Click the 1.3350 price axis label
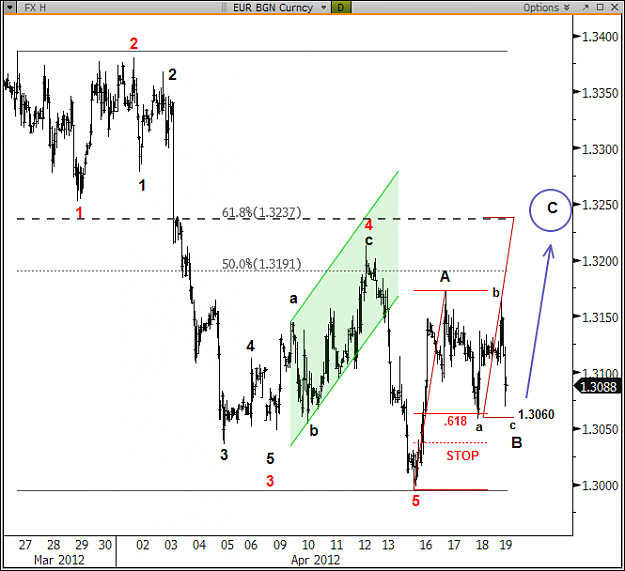Screen dimensions: 625x571 (600, 93)
